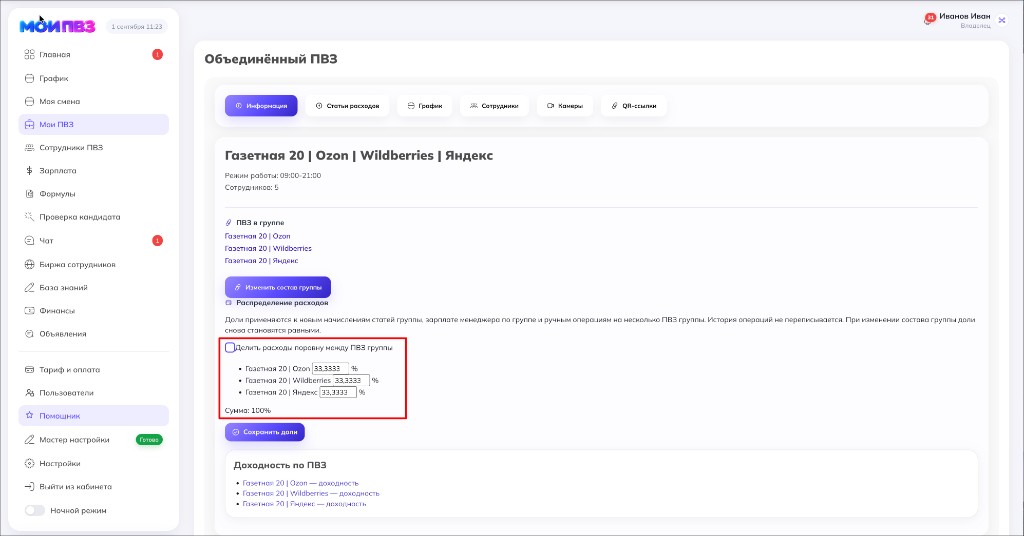
Task: Click the 'Сумма: 100%' text
Action: click(248, 411)
